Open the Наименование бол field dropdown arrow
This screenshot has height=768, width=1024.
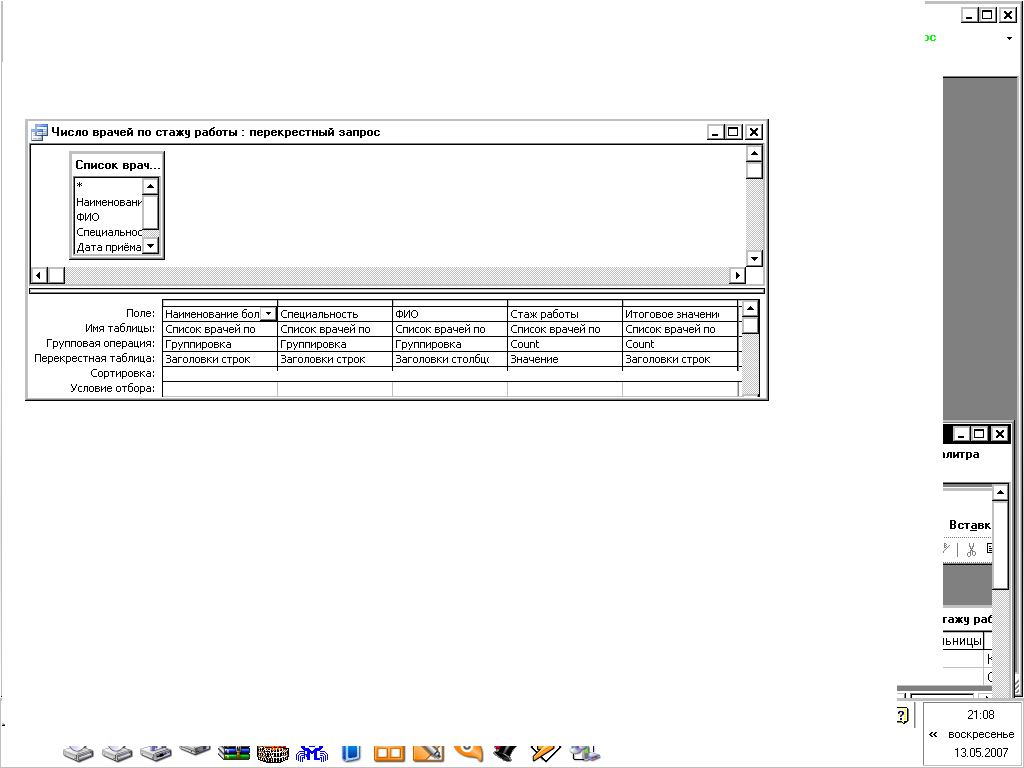click(268, 313)
